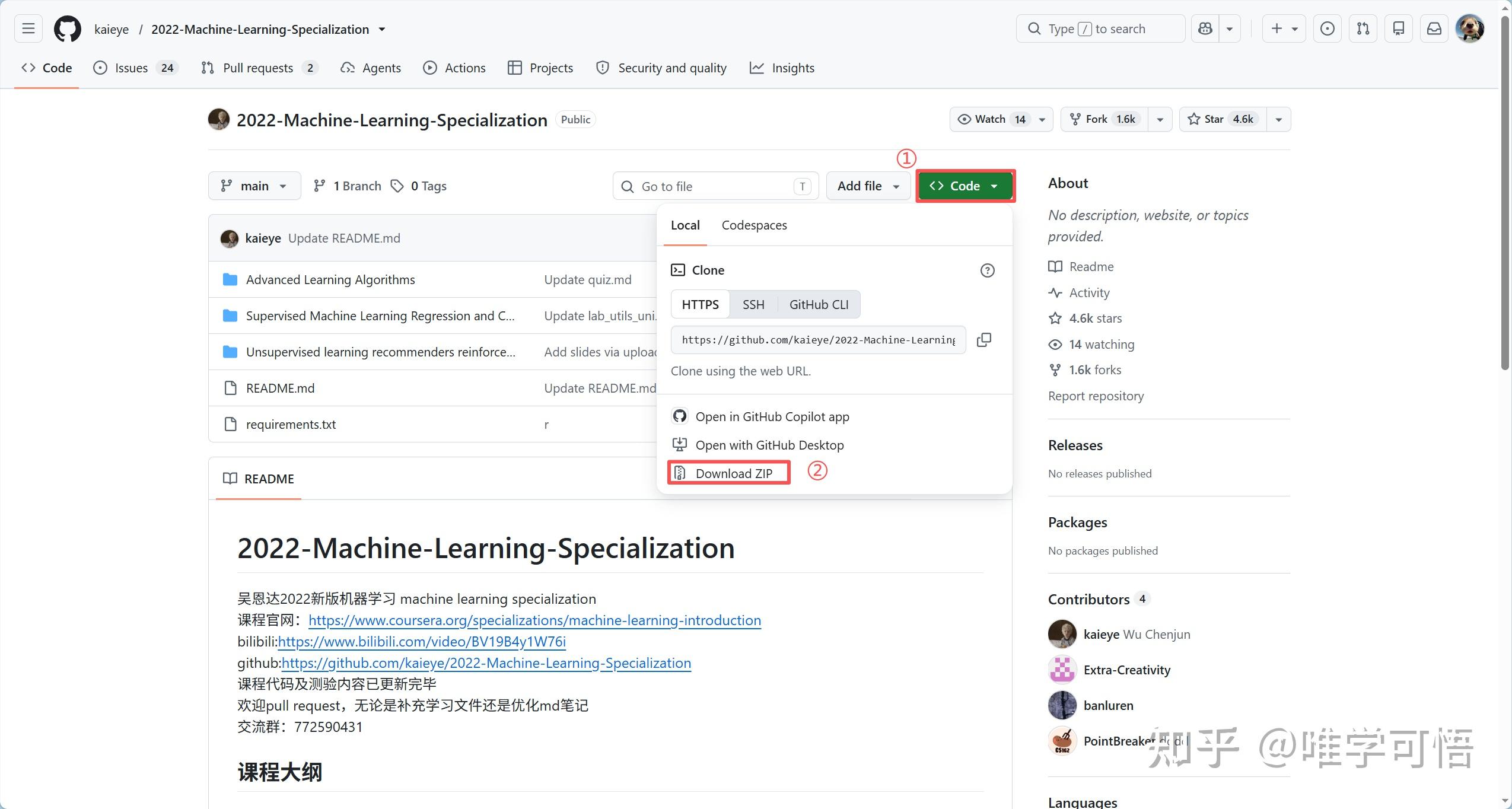This screenshot has width=1512, height=809.
Task: Expand the Add file dropdown
Action: pos(868,186)
